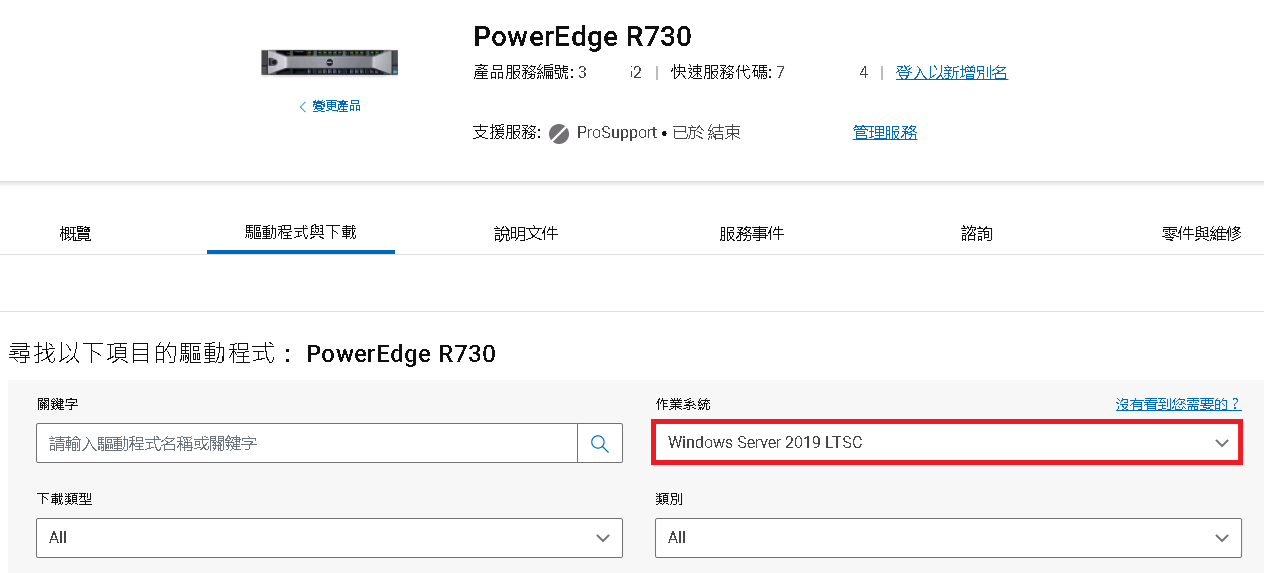
Task: Select the 驅動程式與下載 tab
Action: point(301,232)
